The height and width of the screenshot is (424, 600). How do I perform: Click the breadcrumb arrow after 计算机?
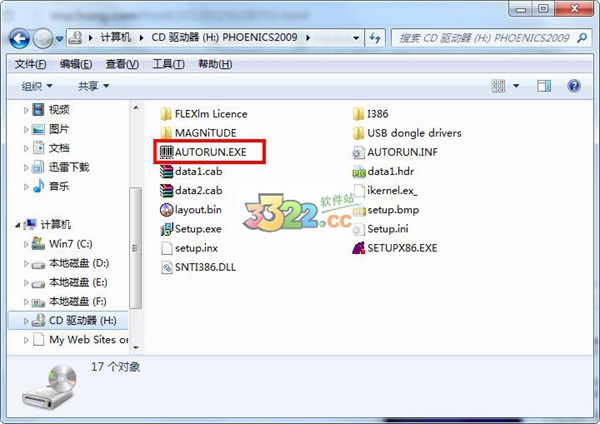pyautogui.click(x=141, y=38)
